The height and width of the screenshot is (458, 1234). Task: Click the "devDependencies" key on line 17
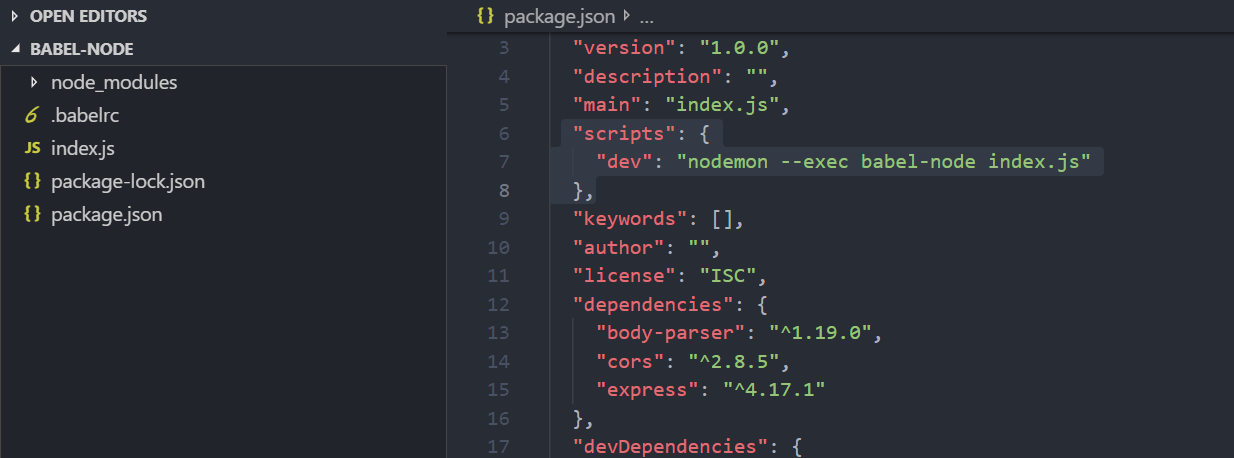pos(666,445)
